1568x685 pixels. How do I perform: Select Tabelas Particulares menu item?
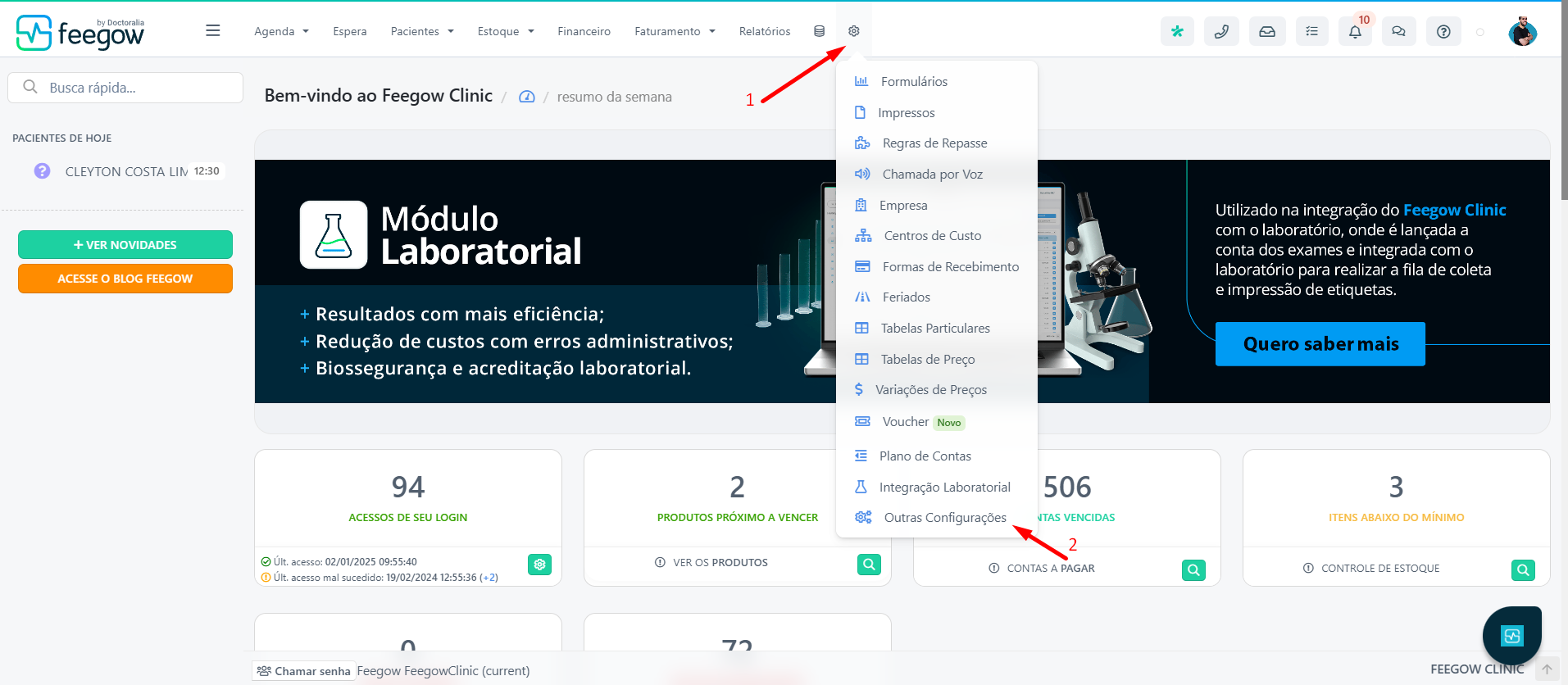point(937,328)
